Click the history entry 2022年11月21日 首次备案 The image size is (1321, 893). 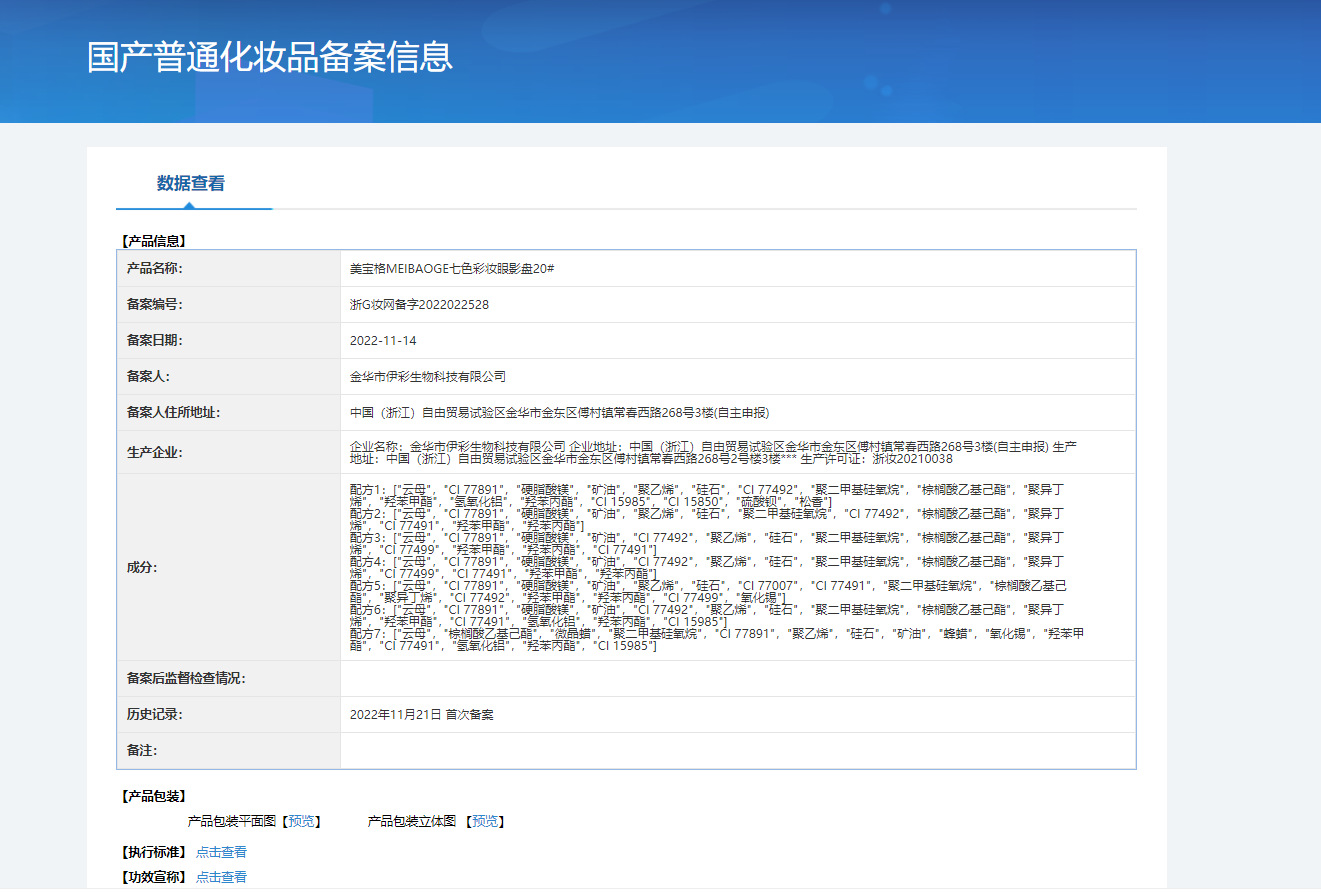pos(421,715)
